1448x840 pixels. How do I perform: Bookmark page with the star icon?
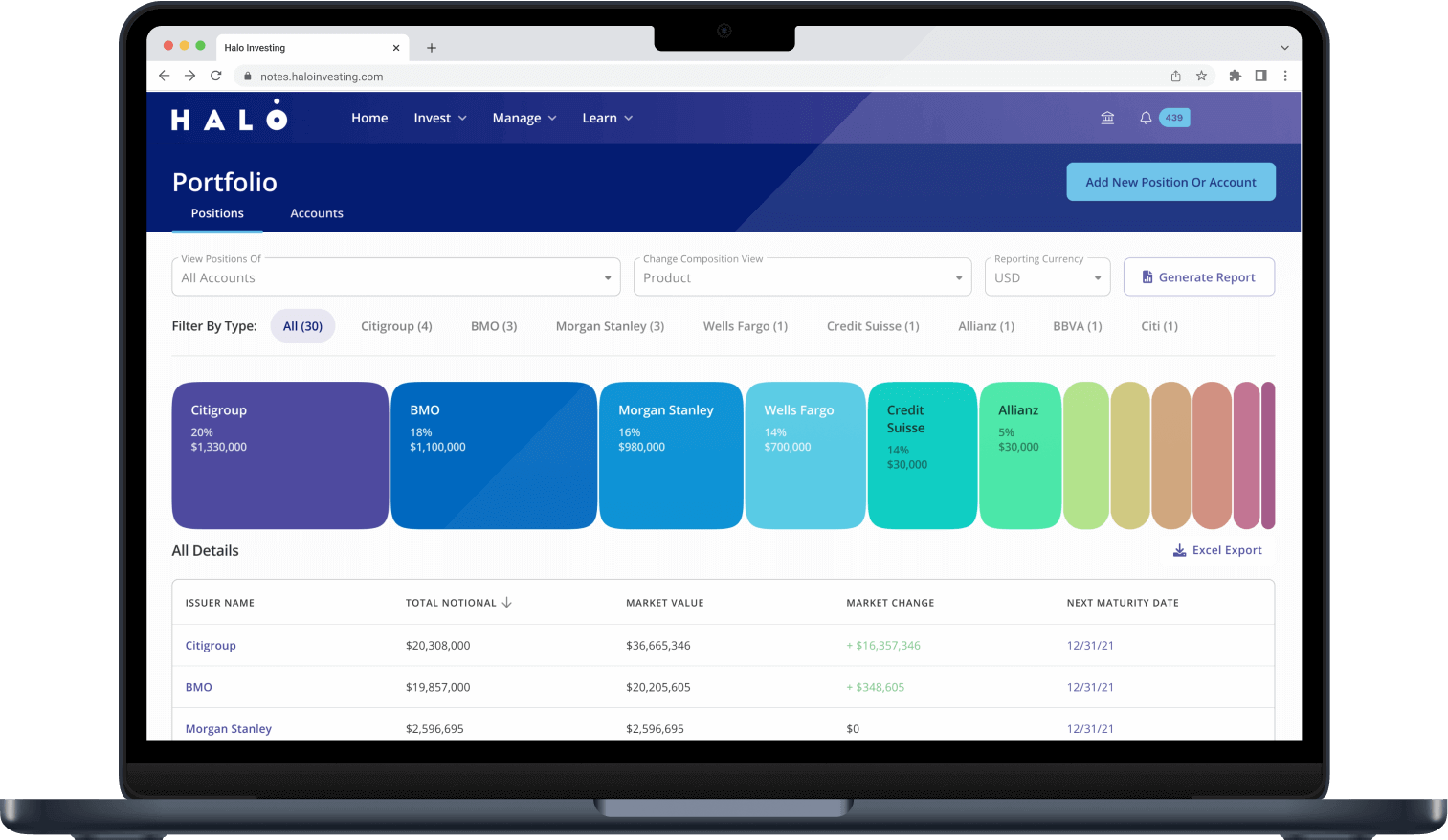[1201, 76]
